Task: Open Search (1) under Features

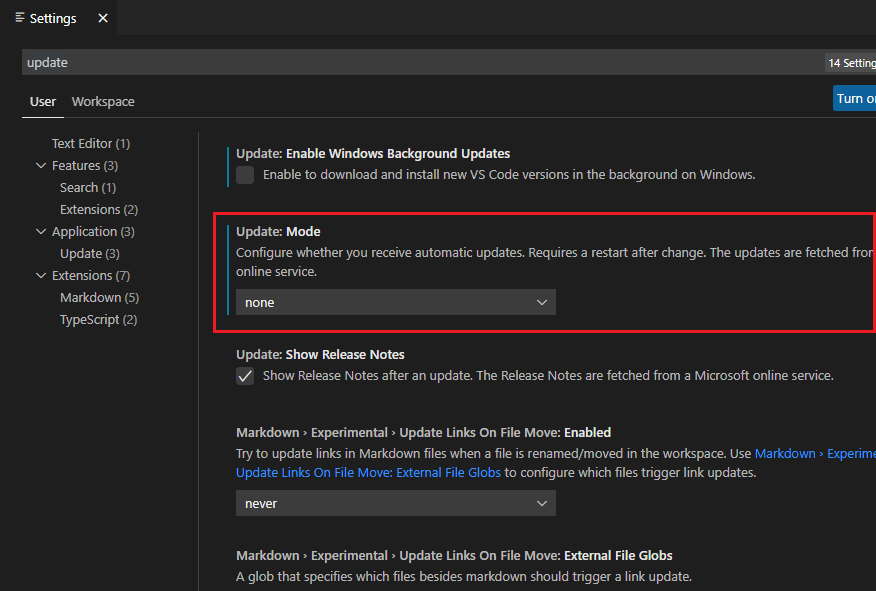Action: [88, 188]
